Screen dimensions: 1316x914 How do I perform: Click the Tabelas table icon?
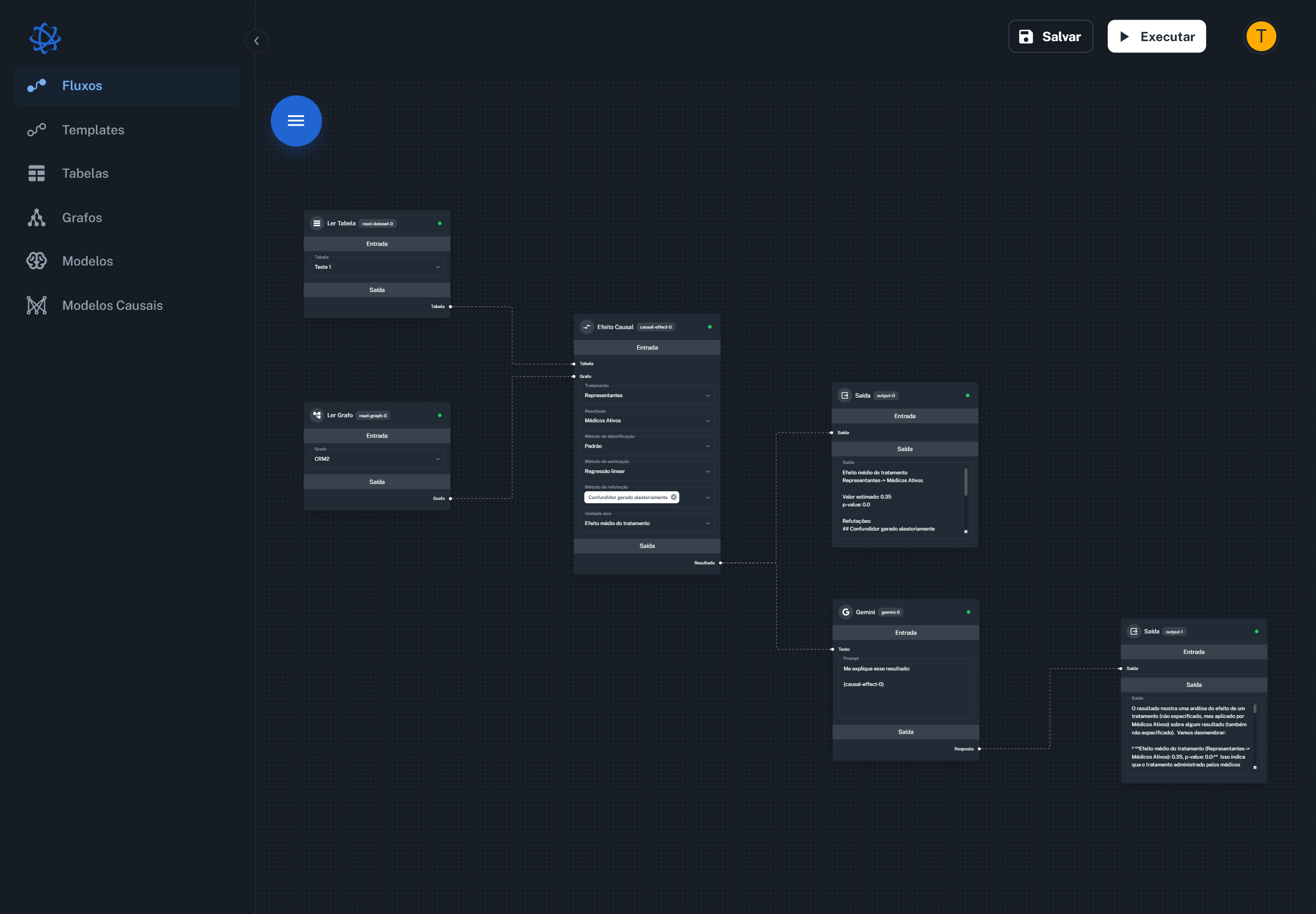pyautogui.click(x=37, y=174)
